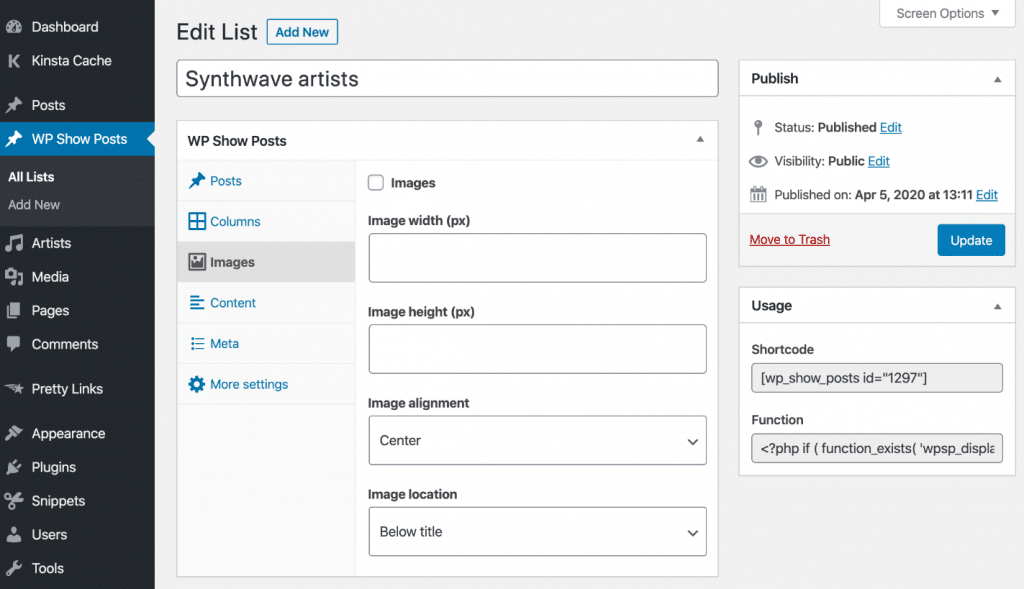Edit the Public visibility
This screenshot has width=1024, height=589.
click(878, 161)
